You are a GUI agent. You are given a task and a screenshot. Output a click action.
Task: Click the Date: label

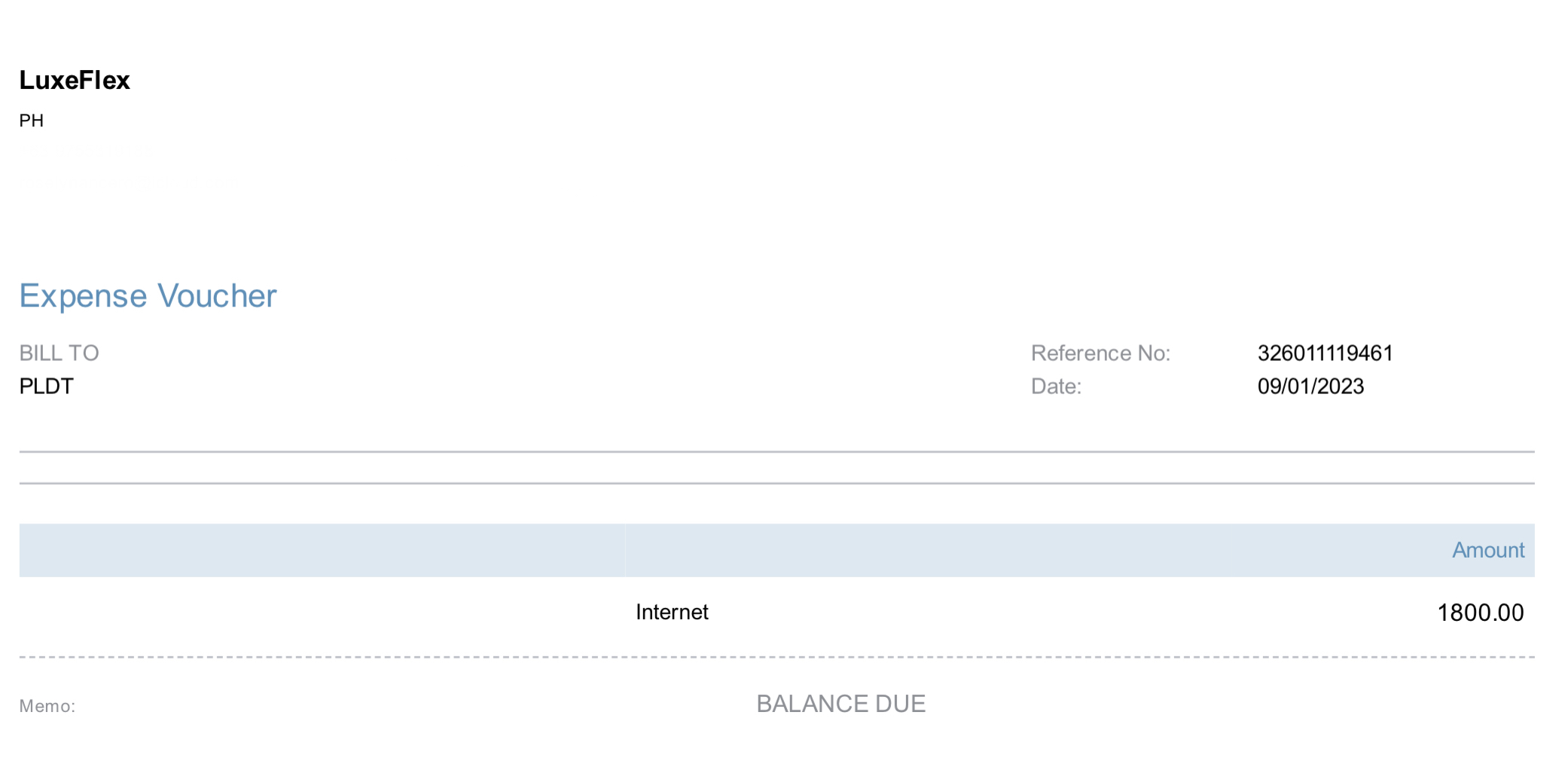(1056, 387)
